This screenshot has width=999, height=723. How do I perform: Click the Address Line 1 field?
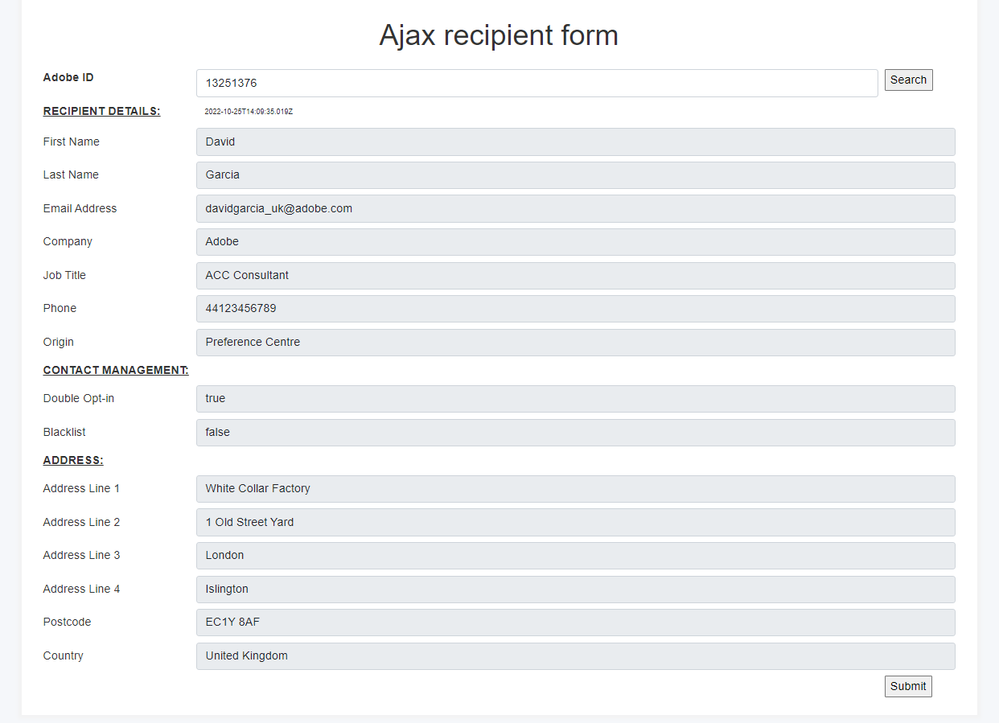(x=575, y=489)
